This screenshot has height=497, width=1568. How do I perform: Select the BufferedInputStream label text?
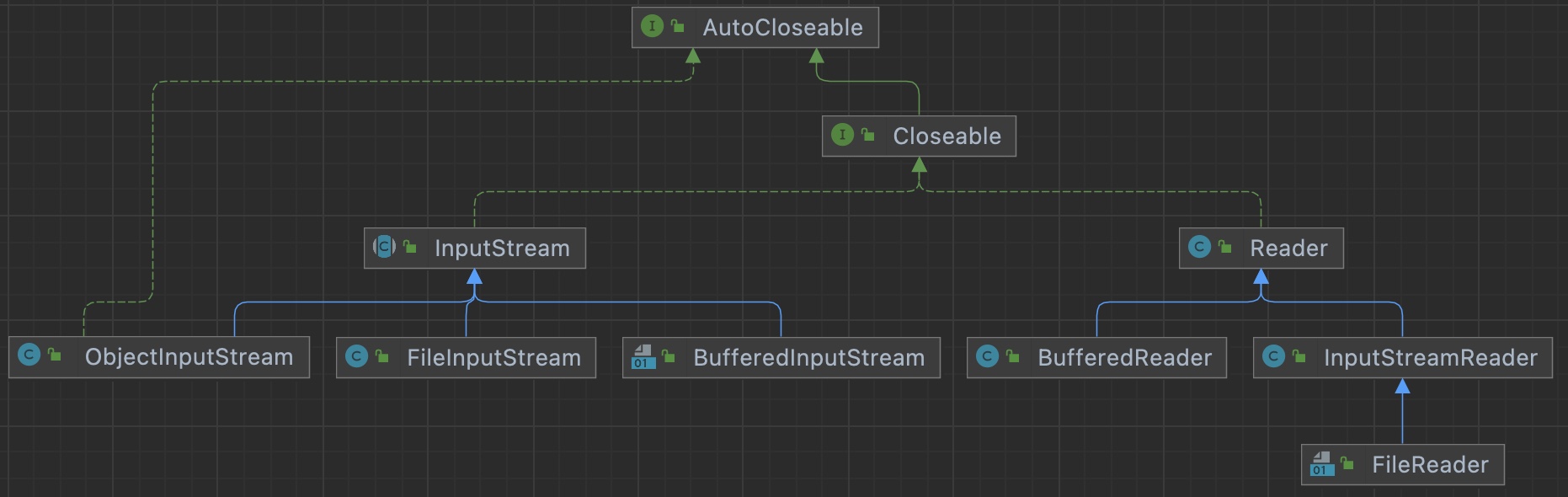pos(808,358)
